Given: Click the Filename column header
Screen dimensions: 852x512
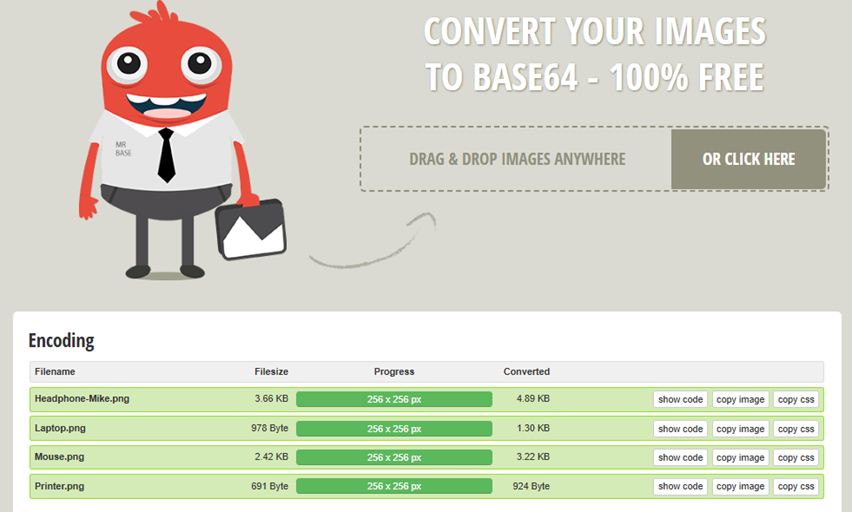Looking at the screenshot, I should [55, 371].
